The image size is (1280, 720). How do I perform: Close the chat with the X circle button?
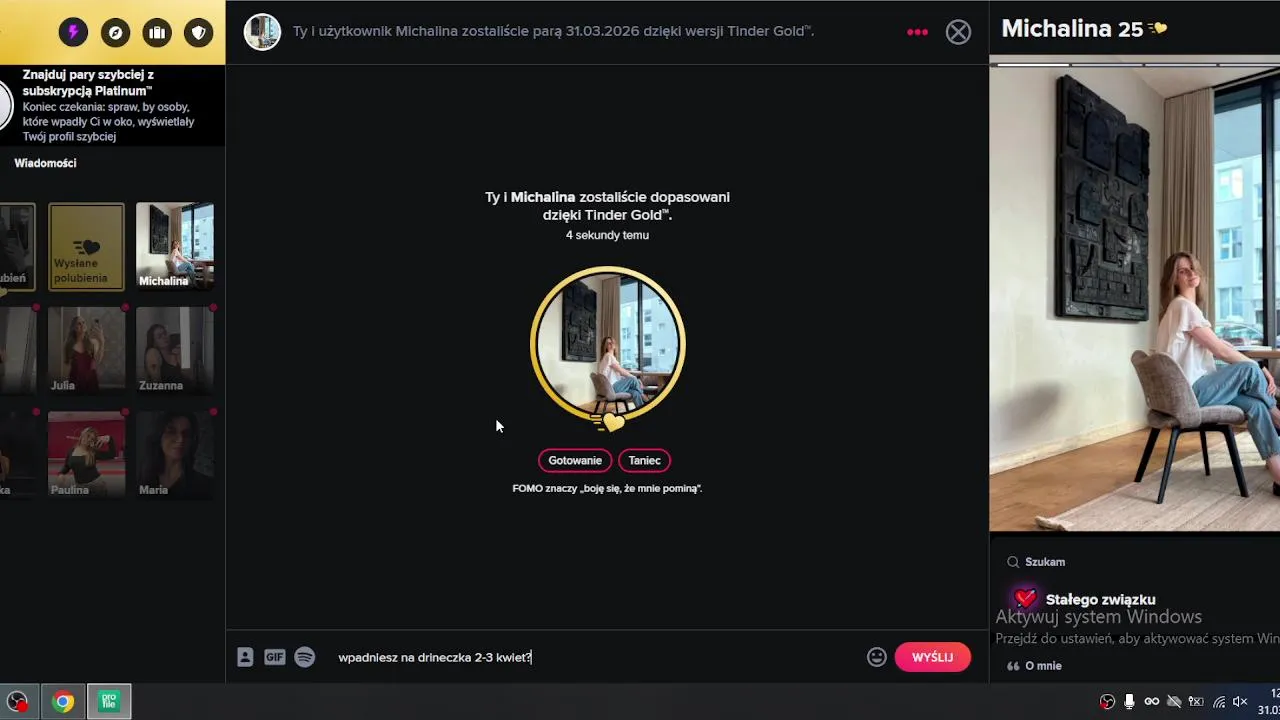coord(958,32)
